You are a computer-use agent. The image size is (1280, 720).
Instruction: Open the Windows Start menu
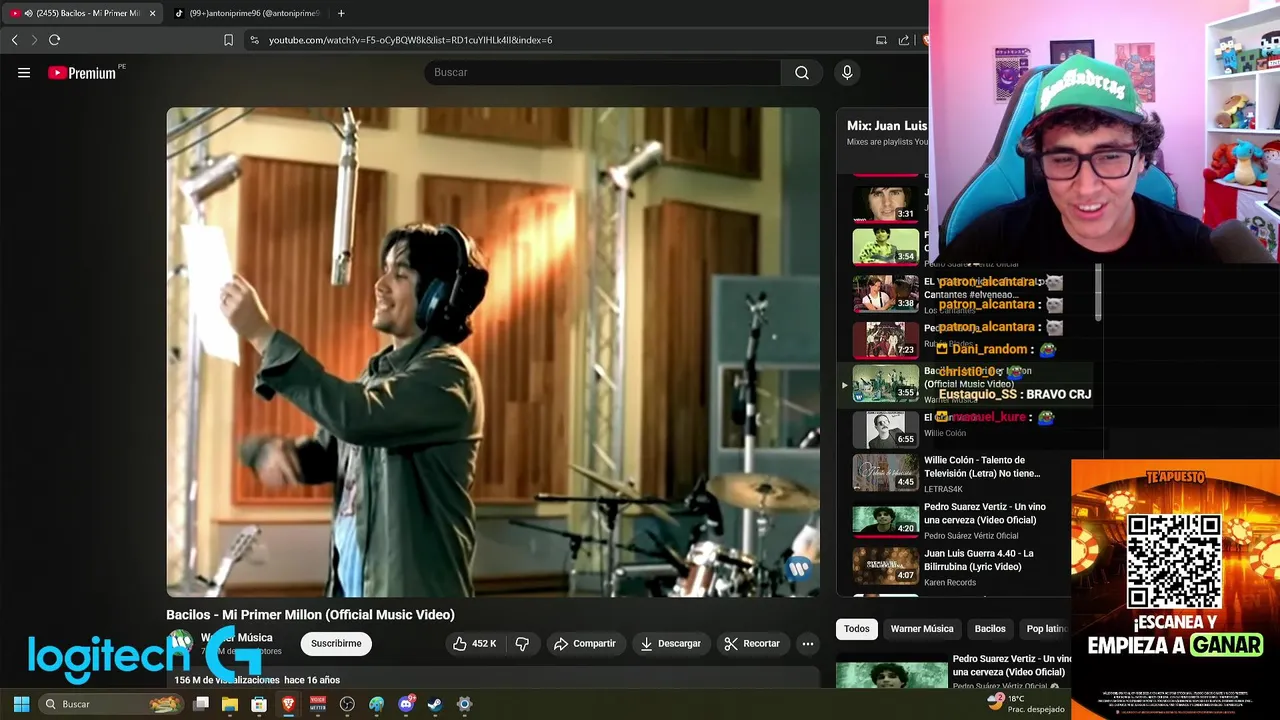pyautogui.click(x=21, y=704)
